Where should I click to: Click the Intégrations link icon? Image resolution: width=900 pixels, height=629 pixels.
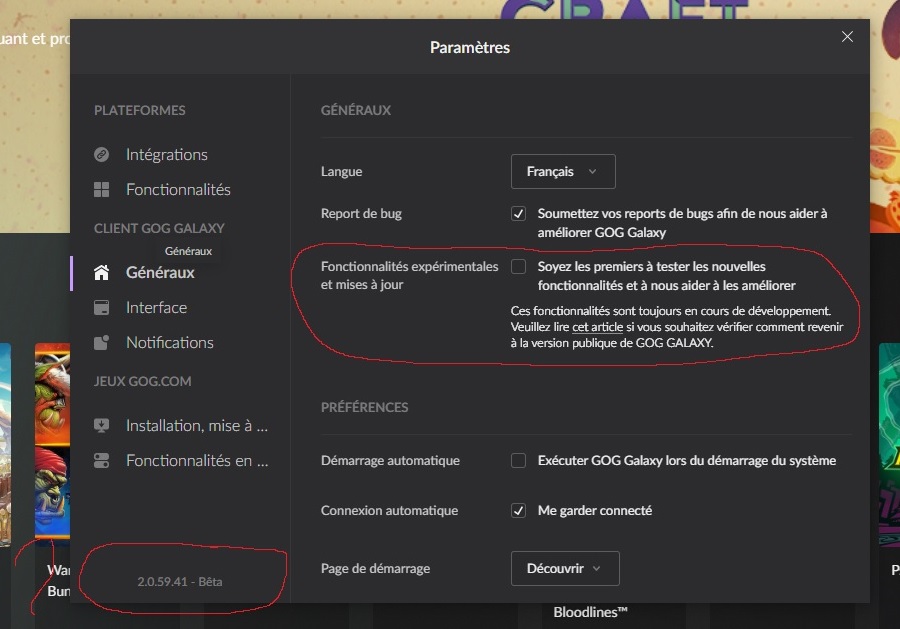102,154
